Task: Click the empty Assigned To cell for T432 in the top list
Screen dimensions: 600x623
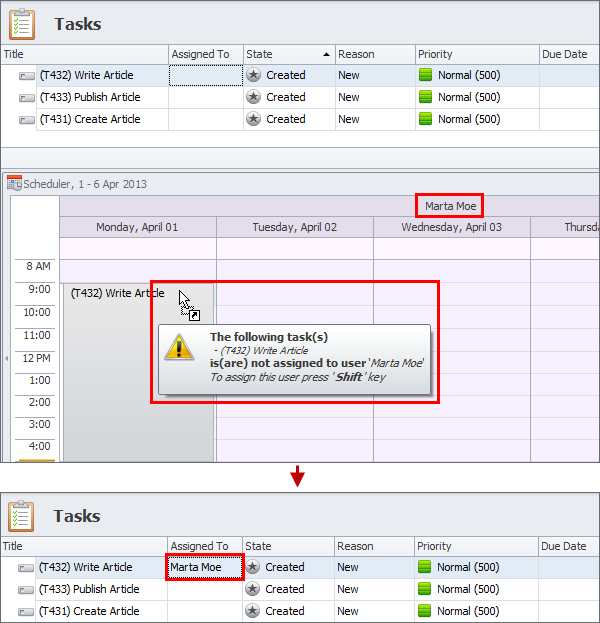Action: click(x=205, y=75)
